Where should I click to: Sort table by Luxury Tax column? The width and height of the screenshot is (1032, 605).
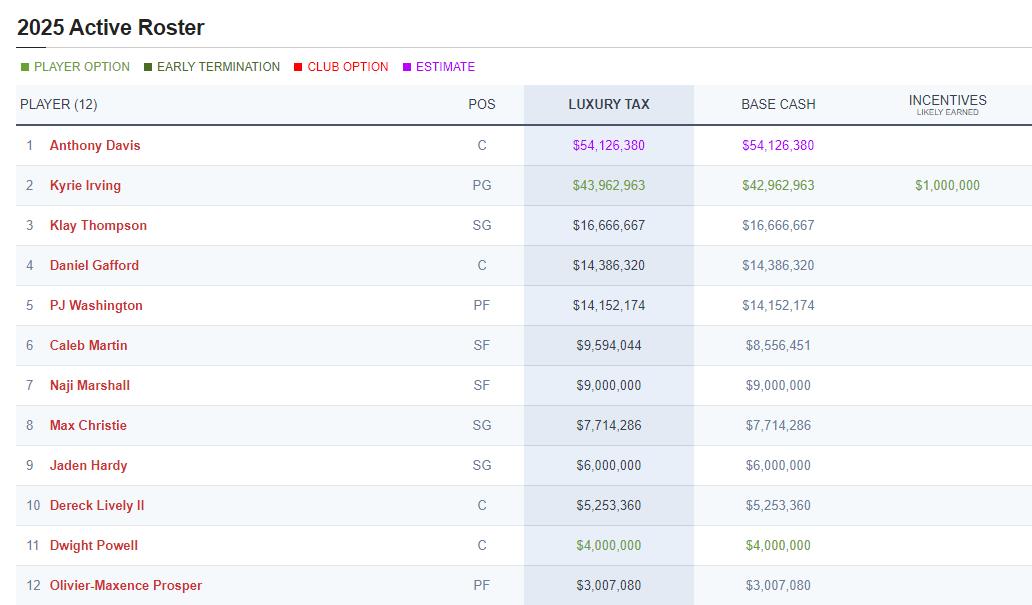609,104
